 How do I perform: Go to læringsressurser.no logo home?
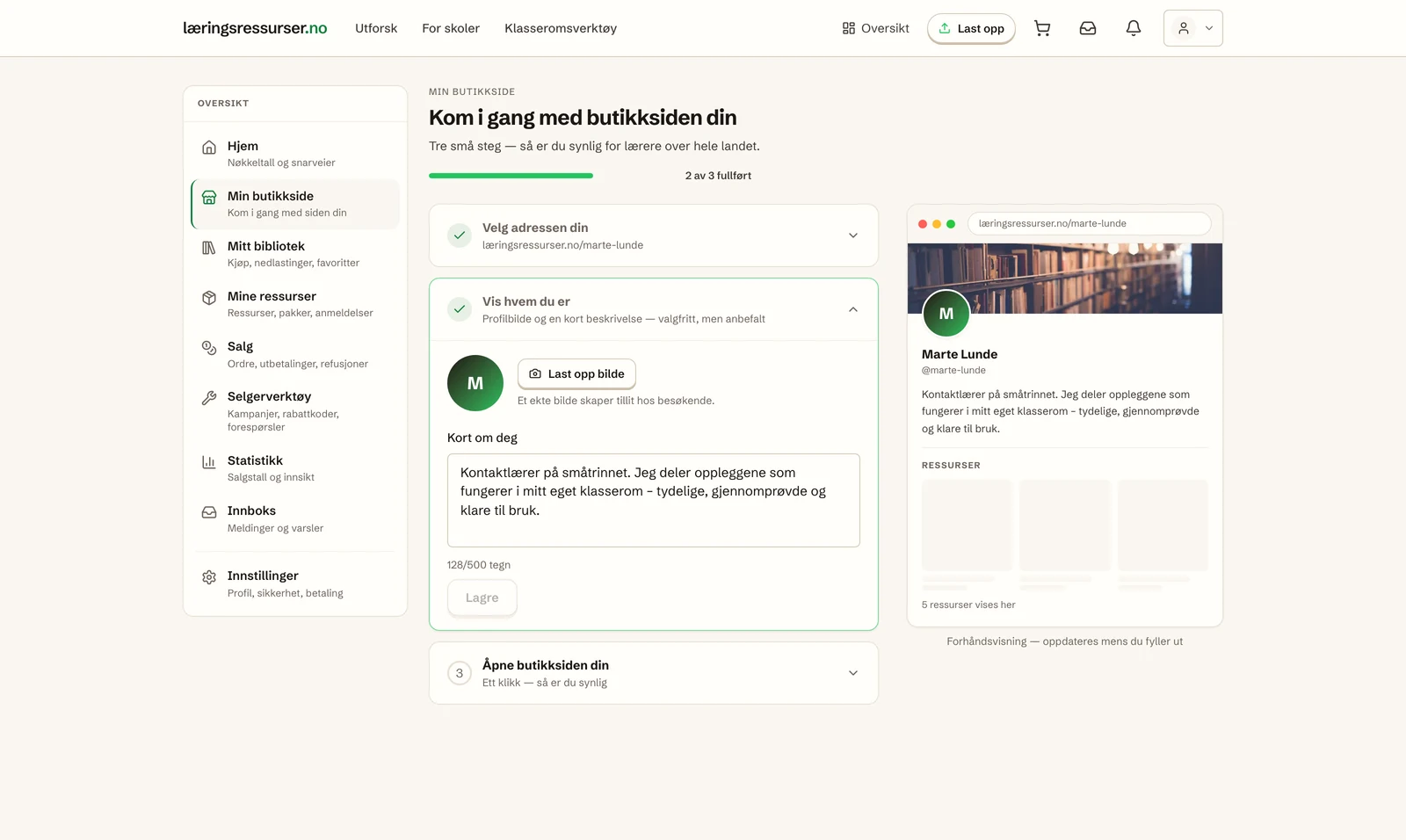point(255,28)
